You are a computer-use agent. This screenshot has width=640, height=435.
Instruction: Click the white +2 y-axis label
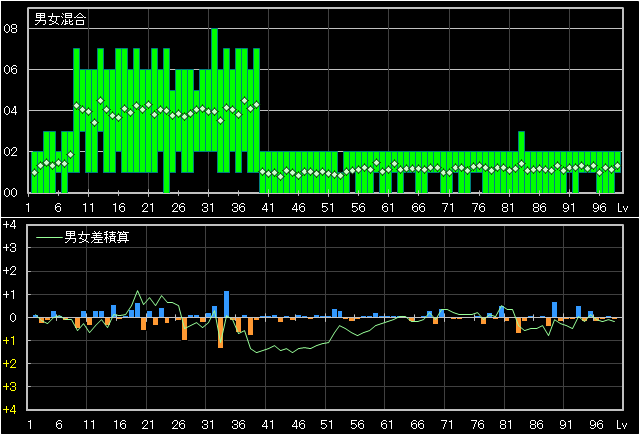pyautogui.click(x=9, y=271)
